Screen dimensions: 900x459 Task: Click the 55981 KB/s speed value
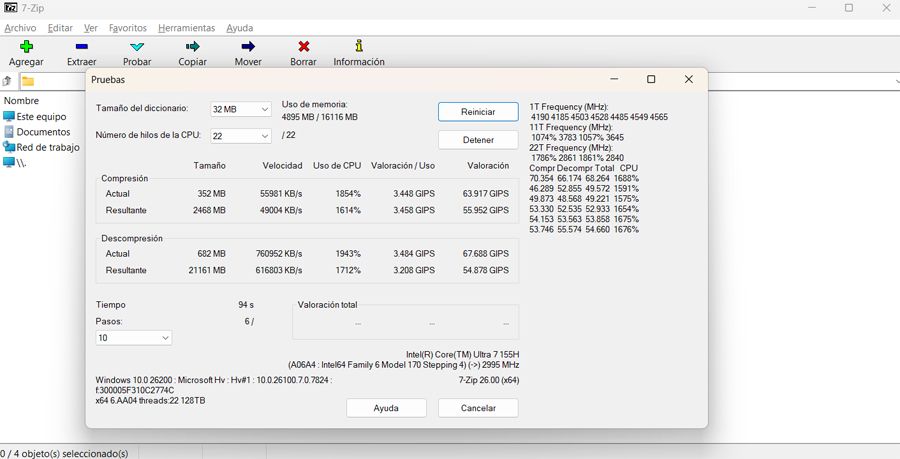pyautogui.click(x=281, y=193)
